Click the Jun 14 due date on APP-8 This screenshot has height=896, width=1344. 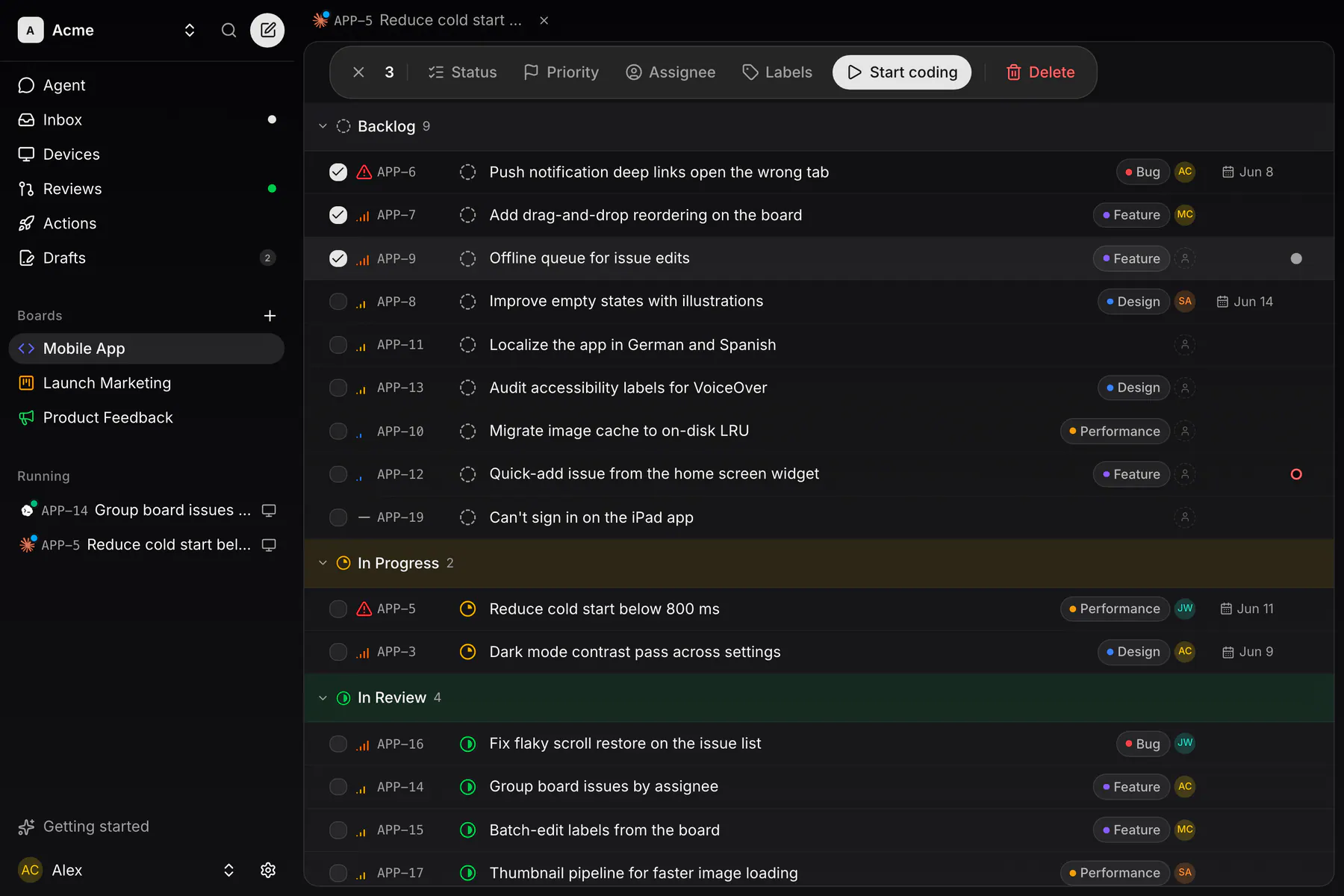[1245, 302]
